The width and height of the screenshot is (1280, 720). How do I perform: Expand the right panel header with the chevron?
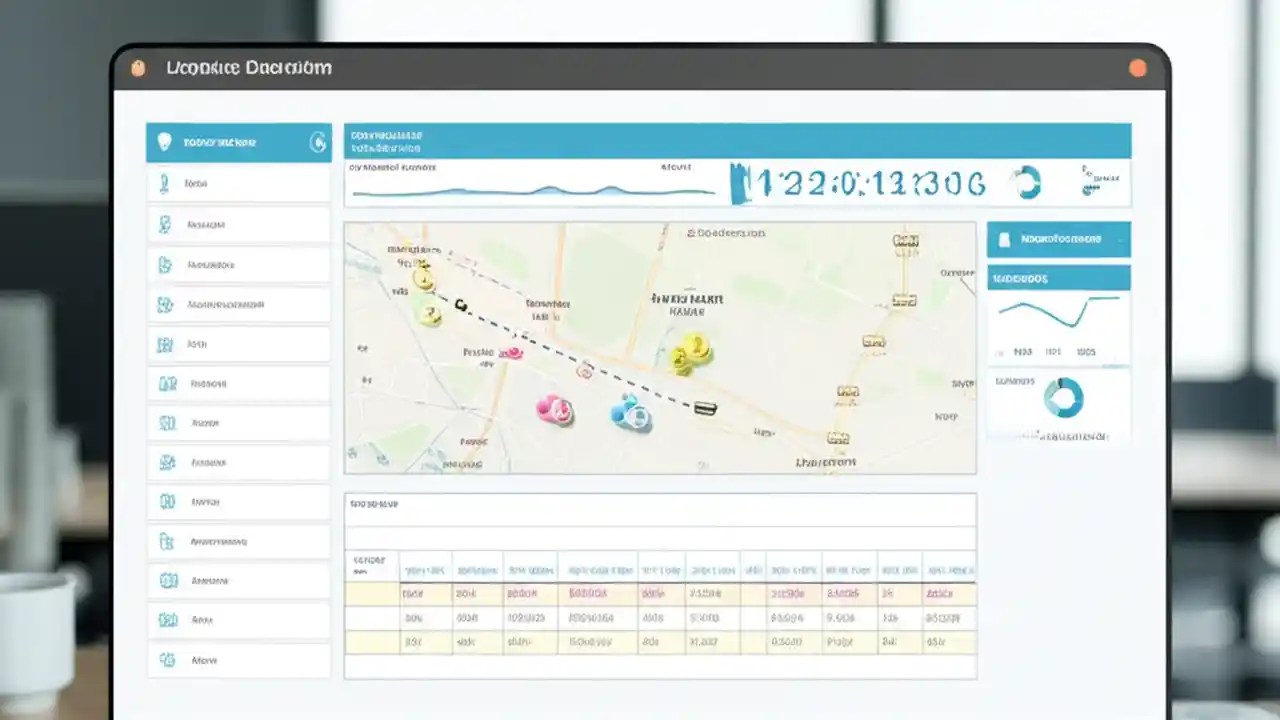click(x=1118, y=239)
